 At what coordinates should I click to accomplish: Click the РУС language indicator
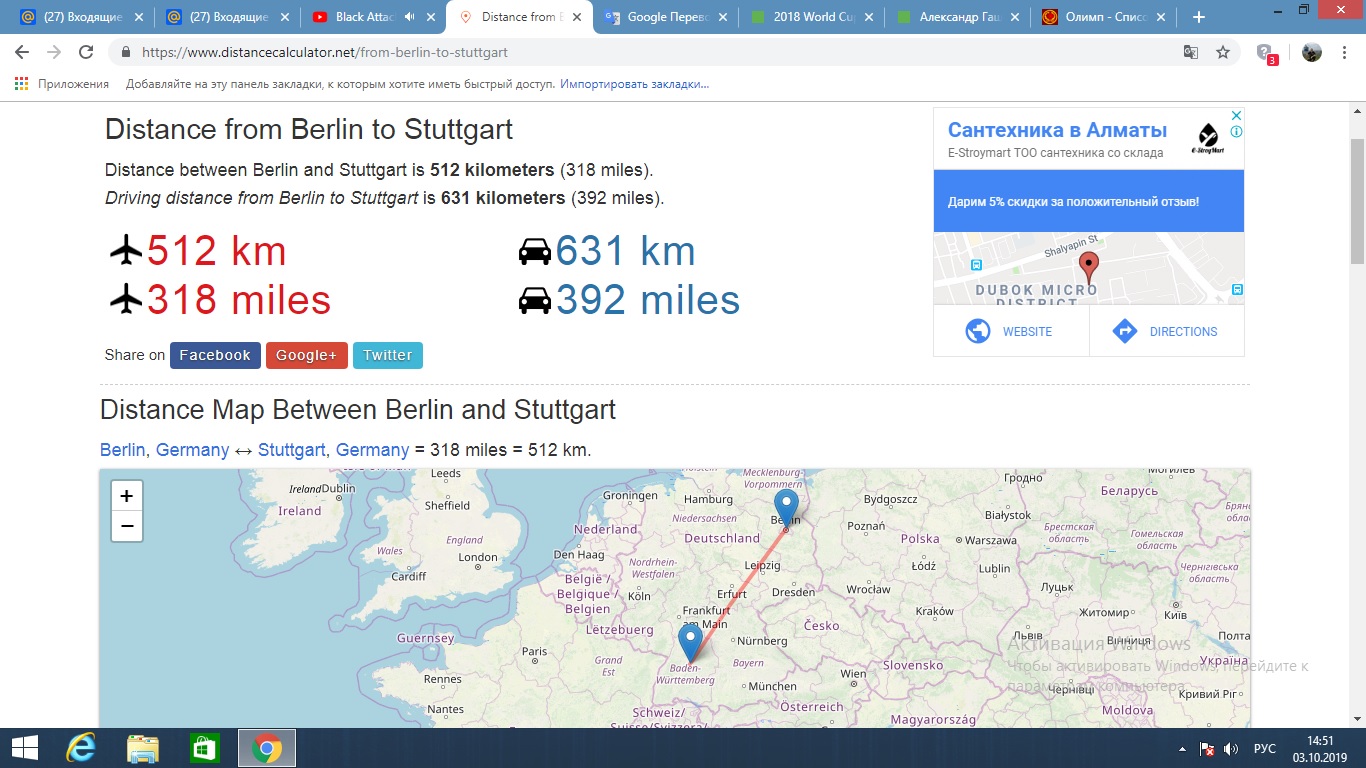tap(1264, 749)
